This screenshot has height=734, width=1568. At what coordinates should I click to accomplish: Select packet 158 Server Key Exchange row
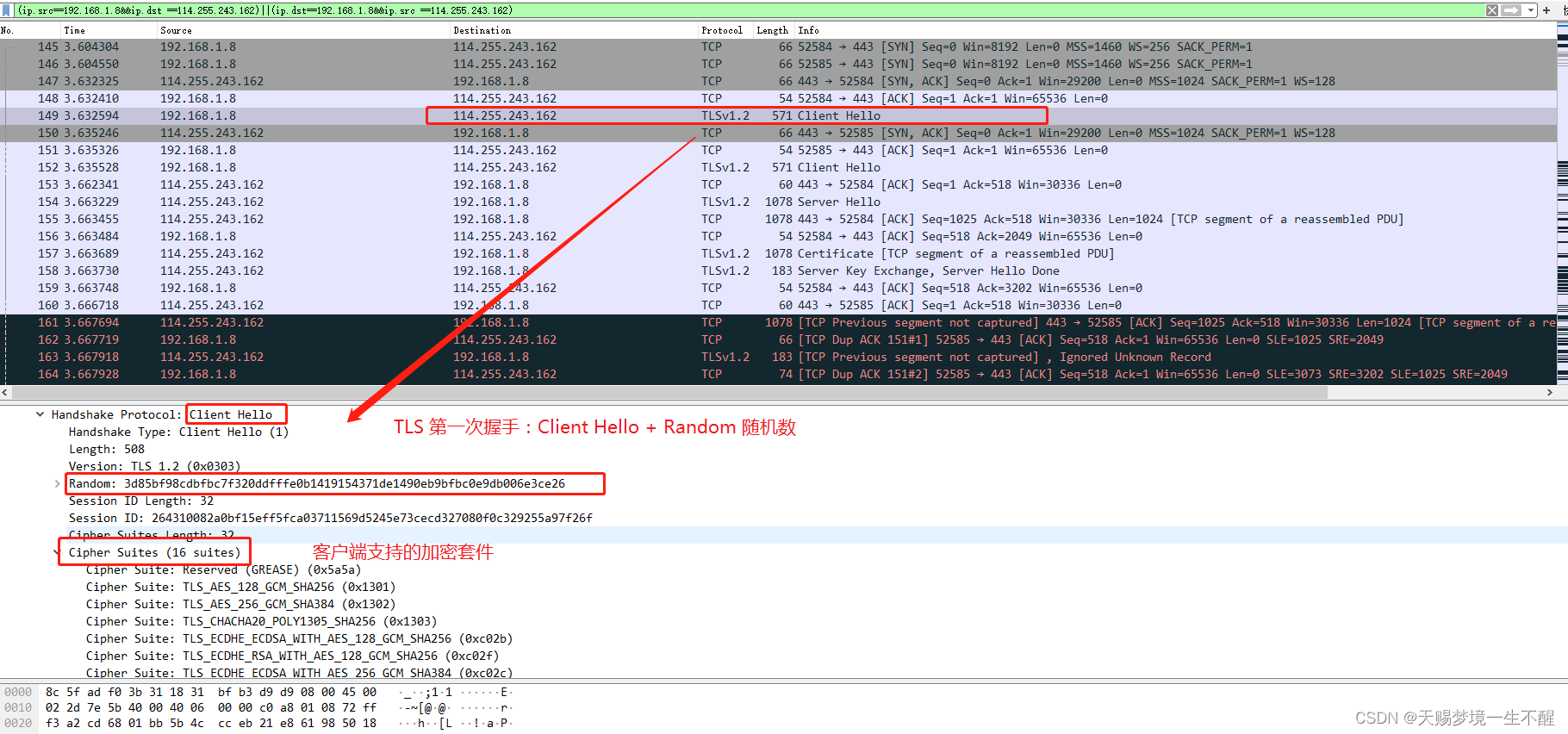click(x=778, y=271)
